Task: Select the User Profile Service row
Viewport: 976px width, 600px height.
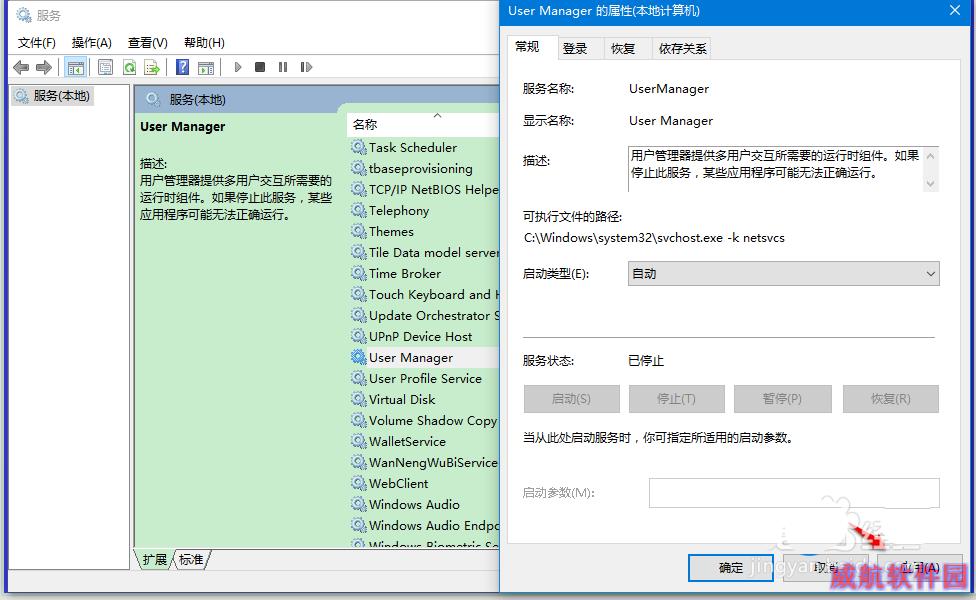Action: (425, 378)
